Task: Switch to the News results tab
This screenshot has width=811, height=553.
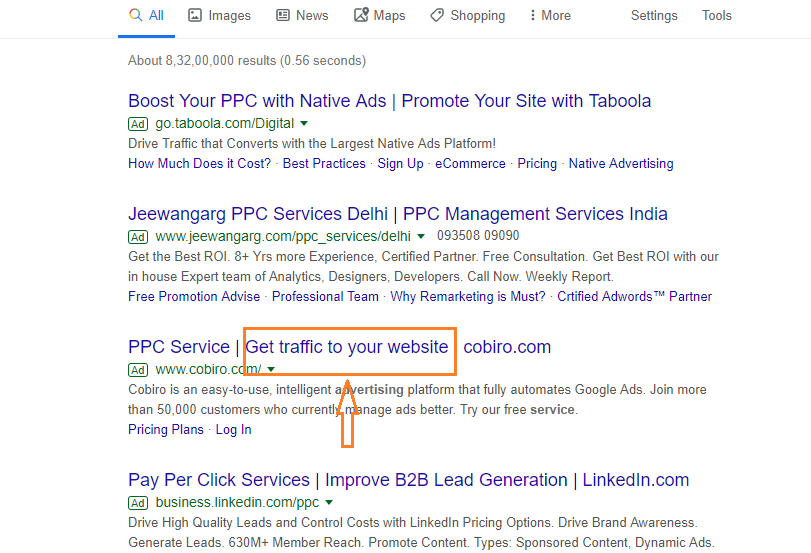Action: point(301,16)
